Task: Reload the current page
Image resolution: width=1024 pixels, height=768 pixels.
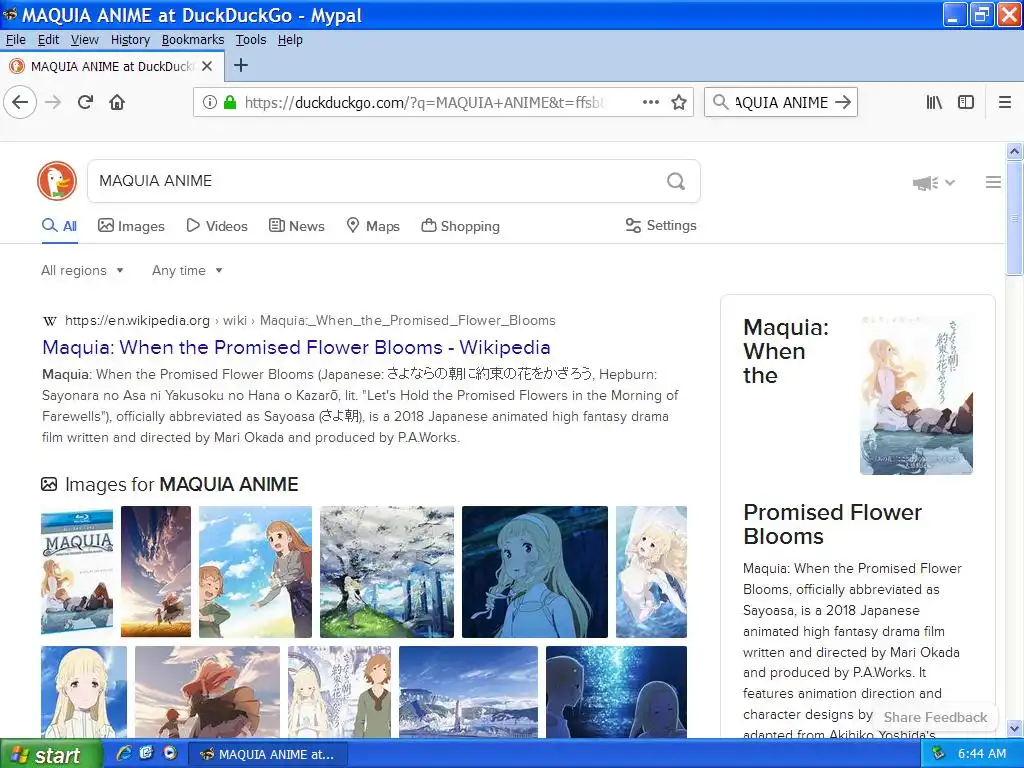Action: (85, 103)
